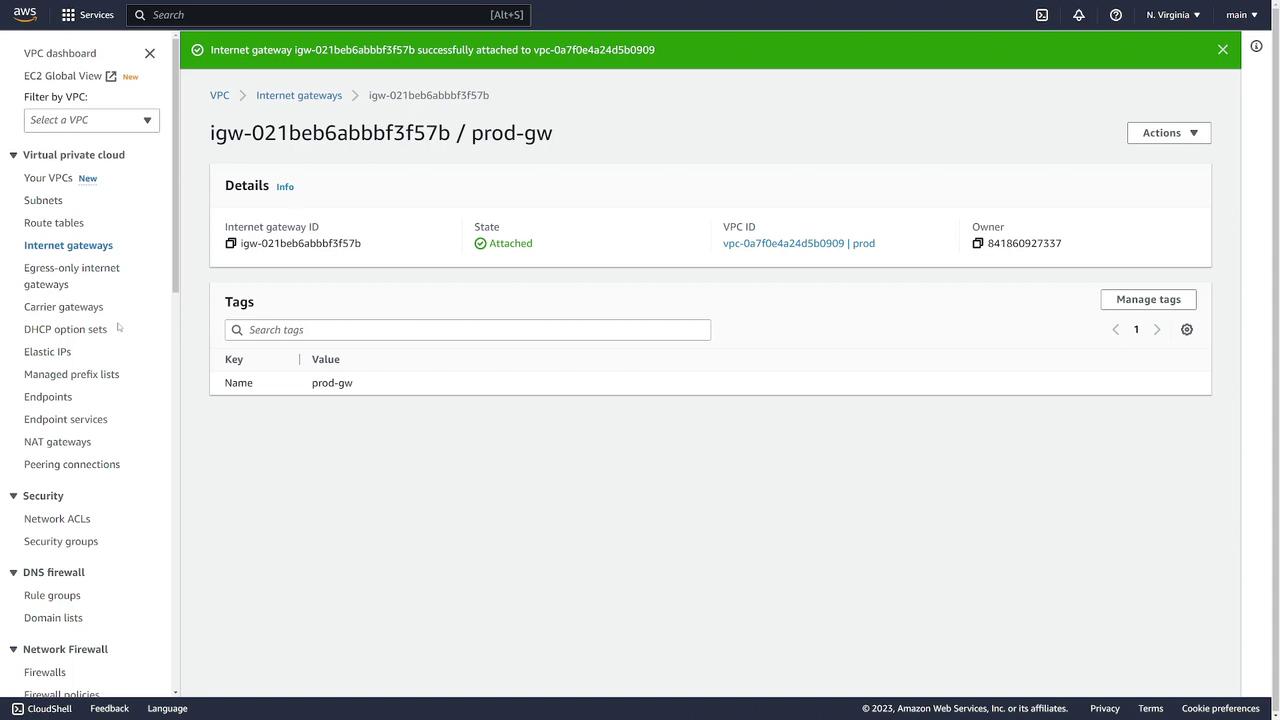Open DNS firewall Rule groups

[x=52, y=595]
